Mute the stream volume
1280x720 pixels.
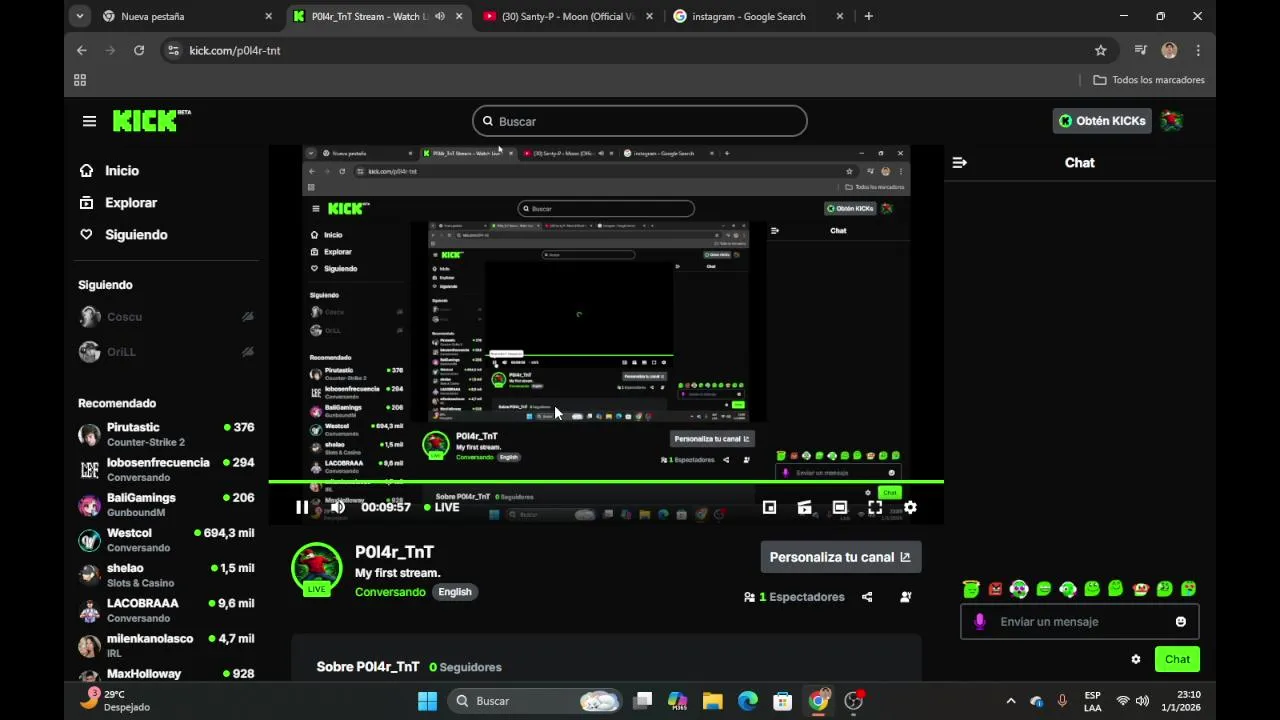(x=338, y=507)
